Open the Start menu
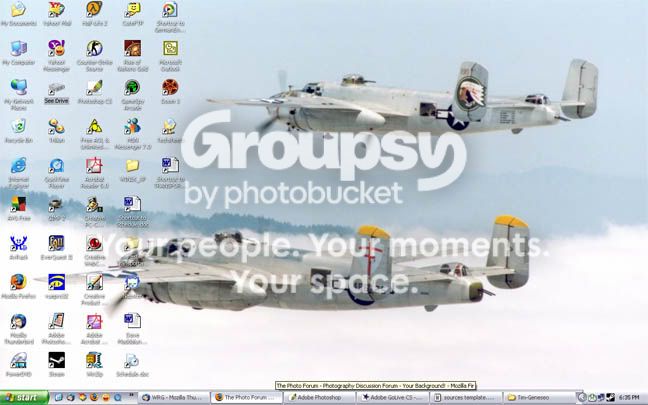This screenshot has height=405, width=648. [24, 398]
